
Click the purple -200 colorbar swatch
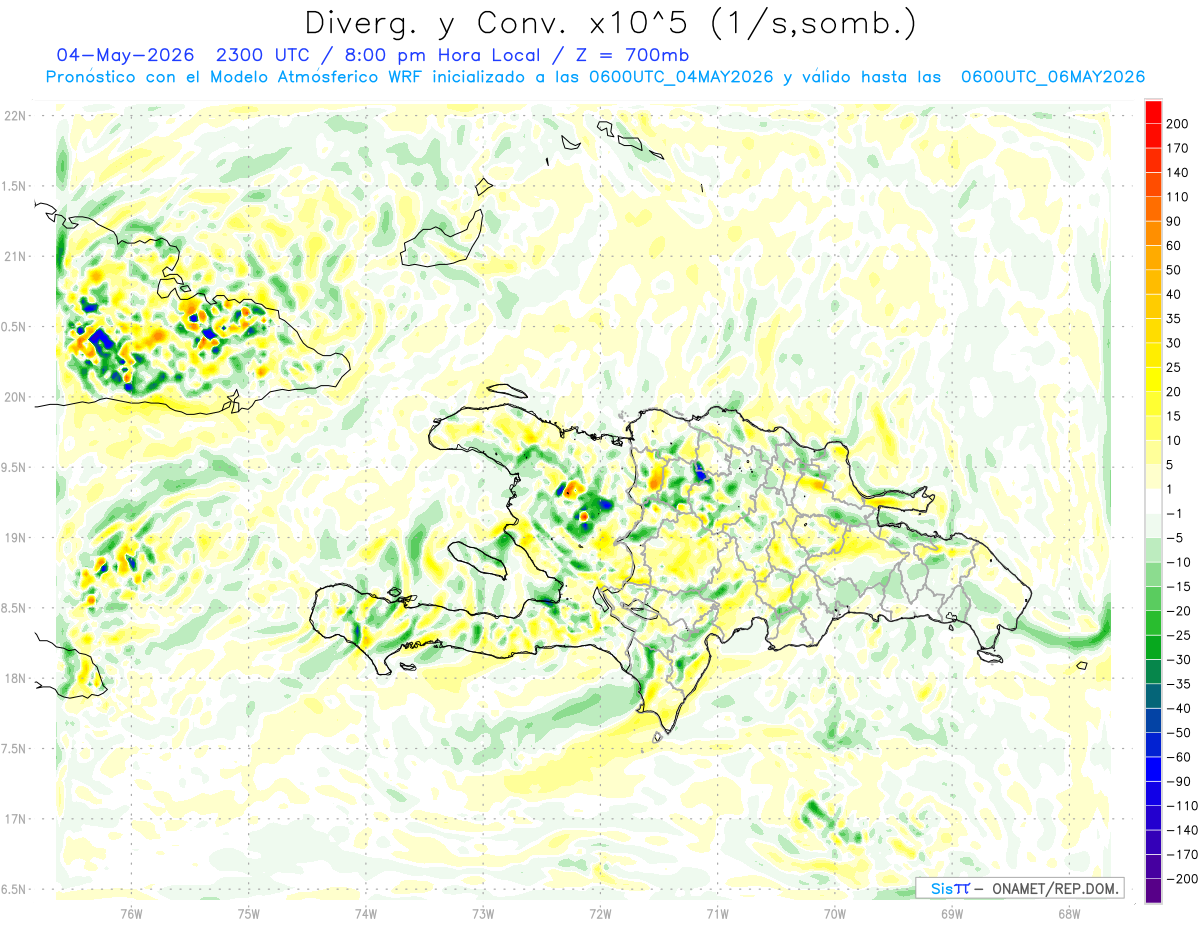point(1153,891)
